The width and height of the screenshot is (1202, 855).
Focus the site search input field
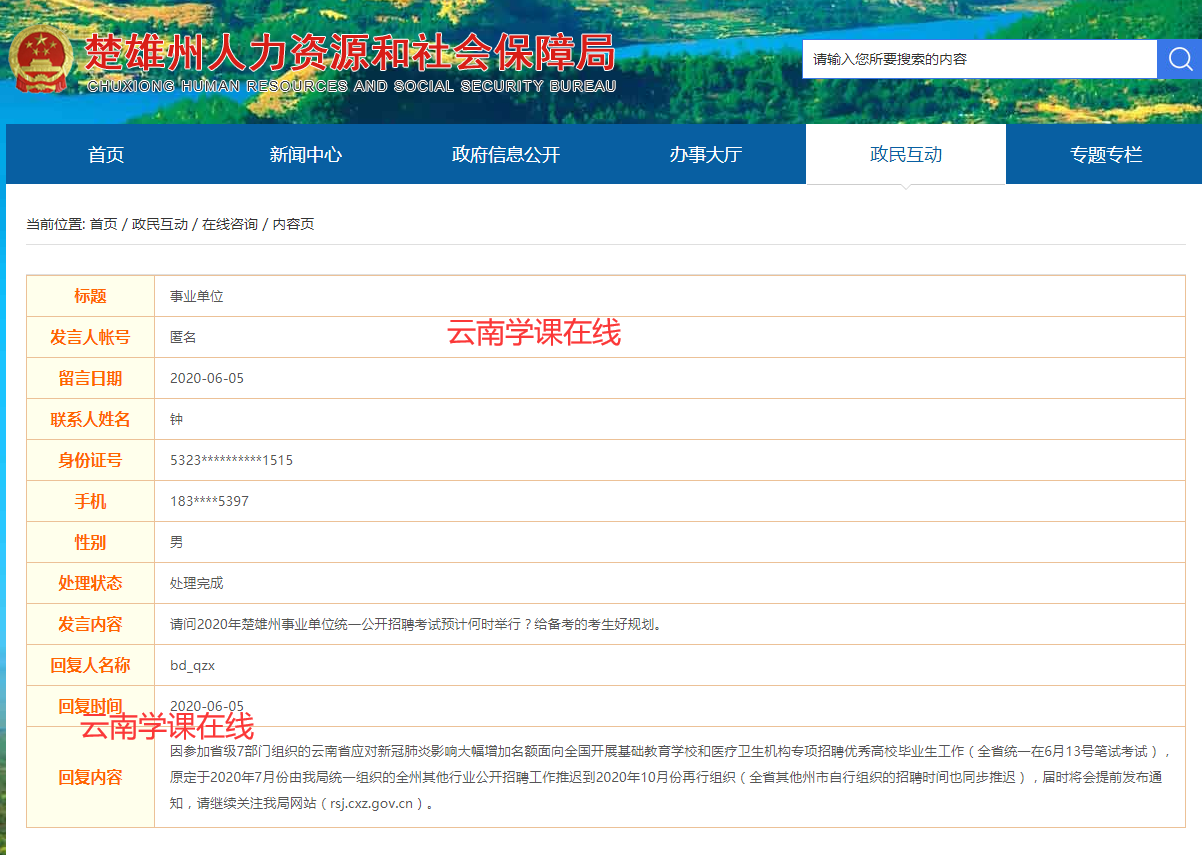pyautogui.click(x=979, y=59)
